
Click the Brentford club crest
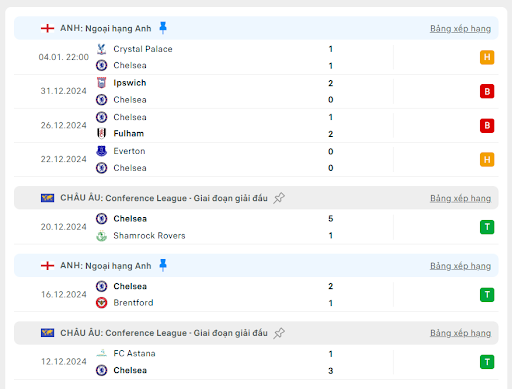[101, 303]
